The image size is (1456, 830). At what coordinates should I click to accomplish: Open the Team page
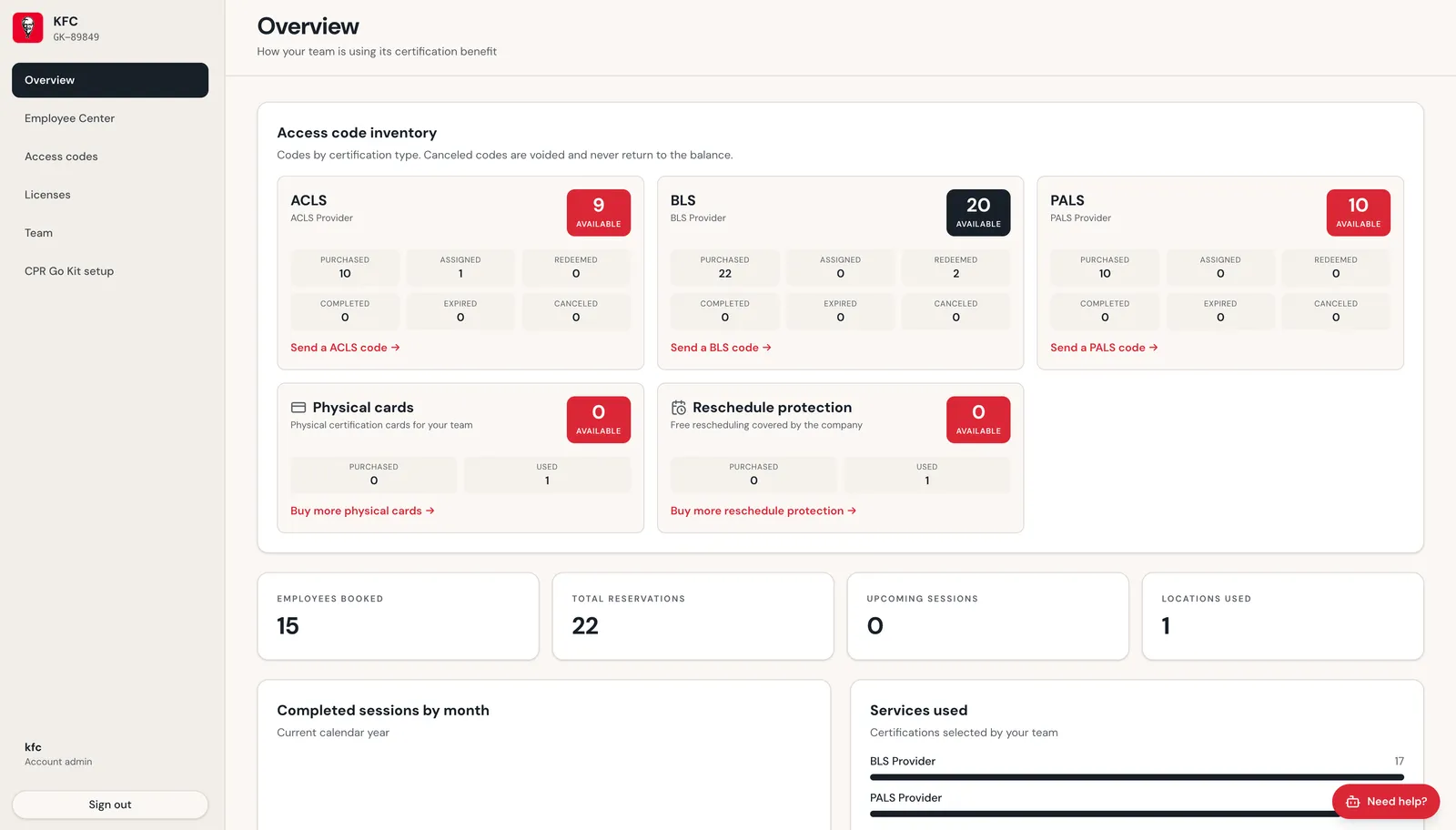[x=110, y=233]
